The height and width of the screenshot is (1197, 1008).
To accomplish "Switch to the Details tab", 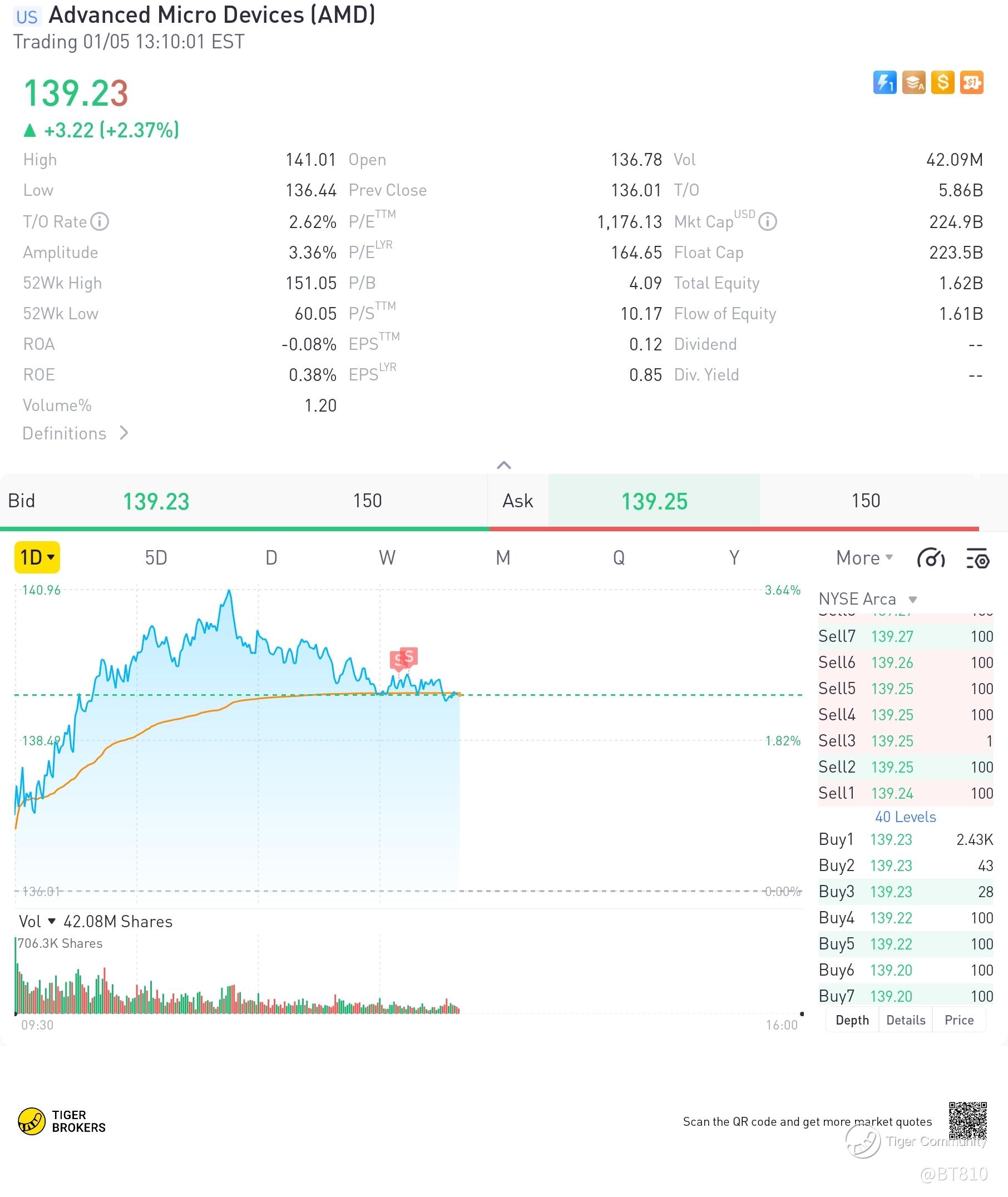I will [x=905, y=1020].
